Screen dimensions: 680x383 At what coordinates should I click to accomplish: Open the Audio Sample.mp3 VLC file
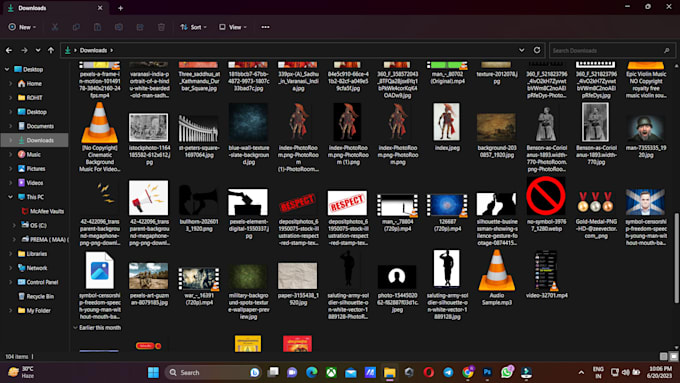(497, 278)
